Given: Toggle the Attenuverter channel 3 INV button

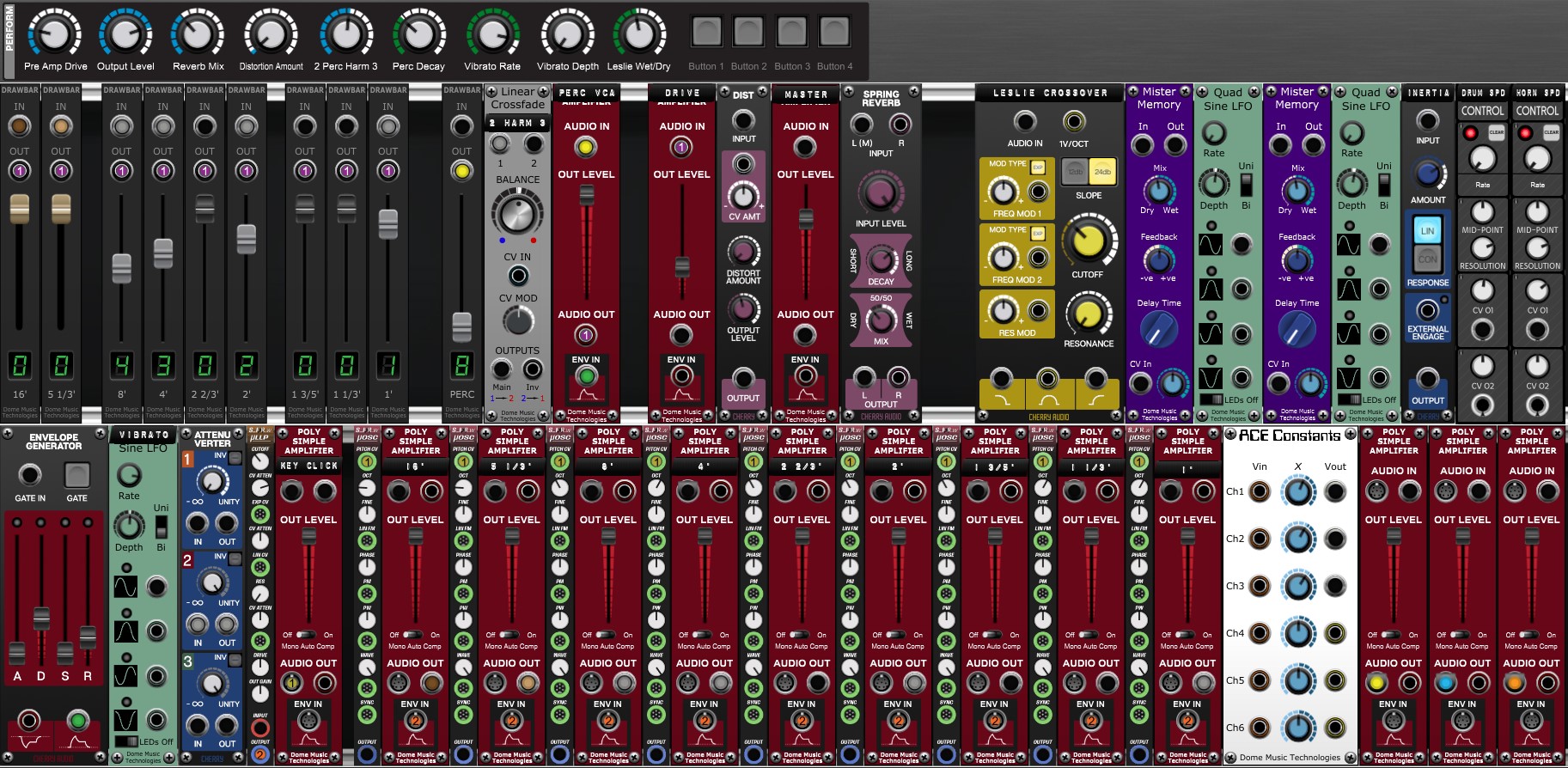Looking at the screenshot, I should point(235,659).
